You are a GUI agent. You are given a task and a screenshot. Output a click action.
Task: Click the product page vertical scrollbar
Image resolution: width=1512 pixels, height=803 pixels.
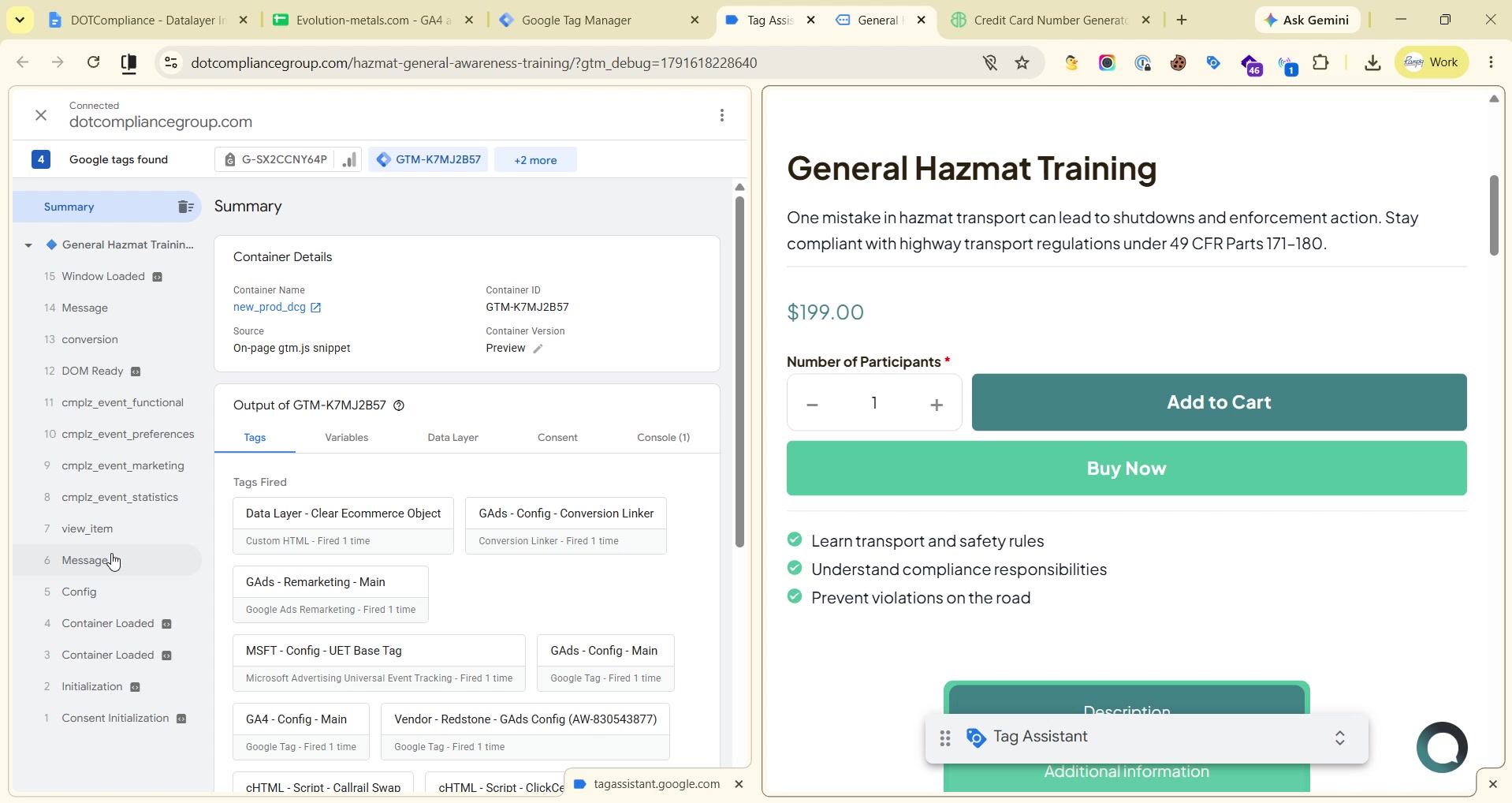click(1494, 215)
